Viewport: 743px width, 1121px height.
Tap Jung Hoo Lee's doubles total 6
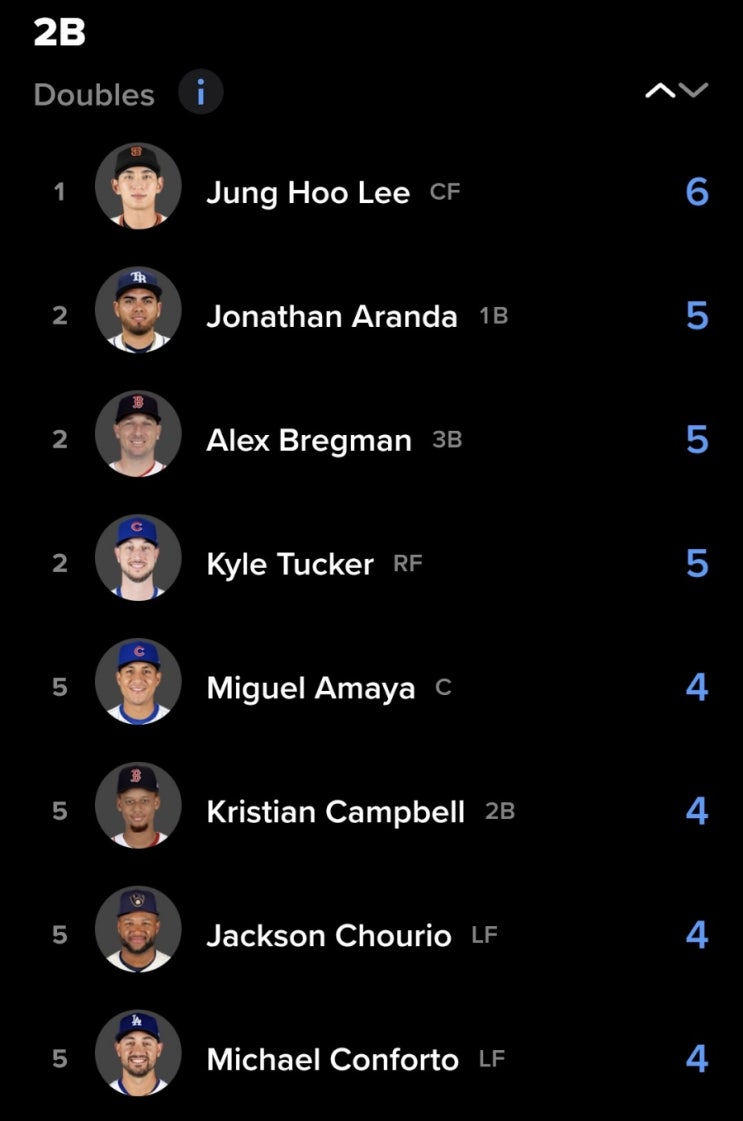[x=697, y=192]
